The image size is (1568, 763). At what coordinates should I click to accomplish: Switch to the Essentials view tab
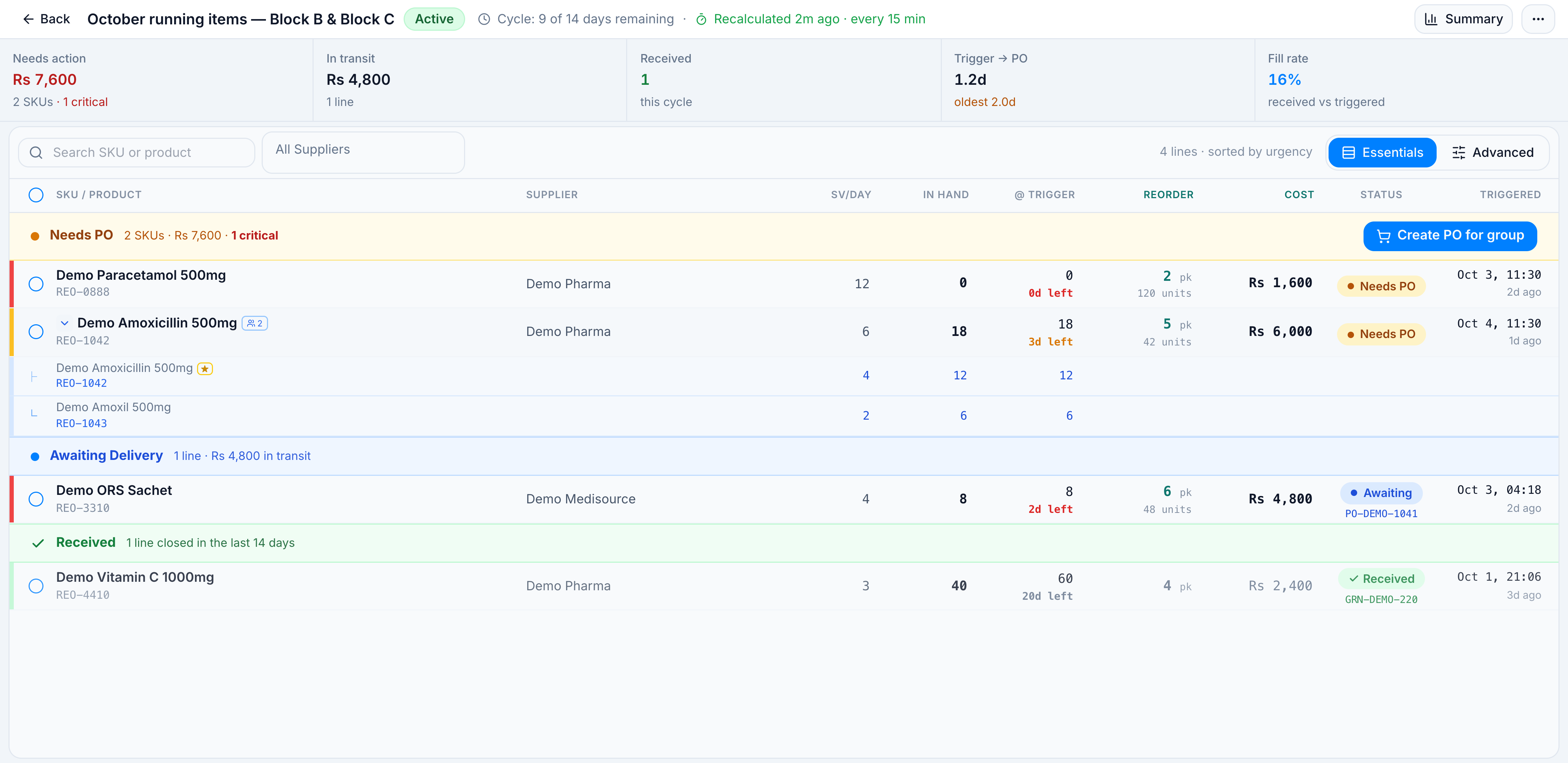tap(1382, 152)
